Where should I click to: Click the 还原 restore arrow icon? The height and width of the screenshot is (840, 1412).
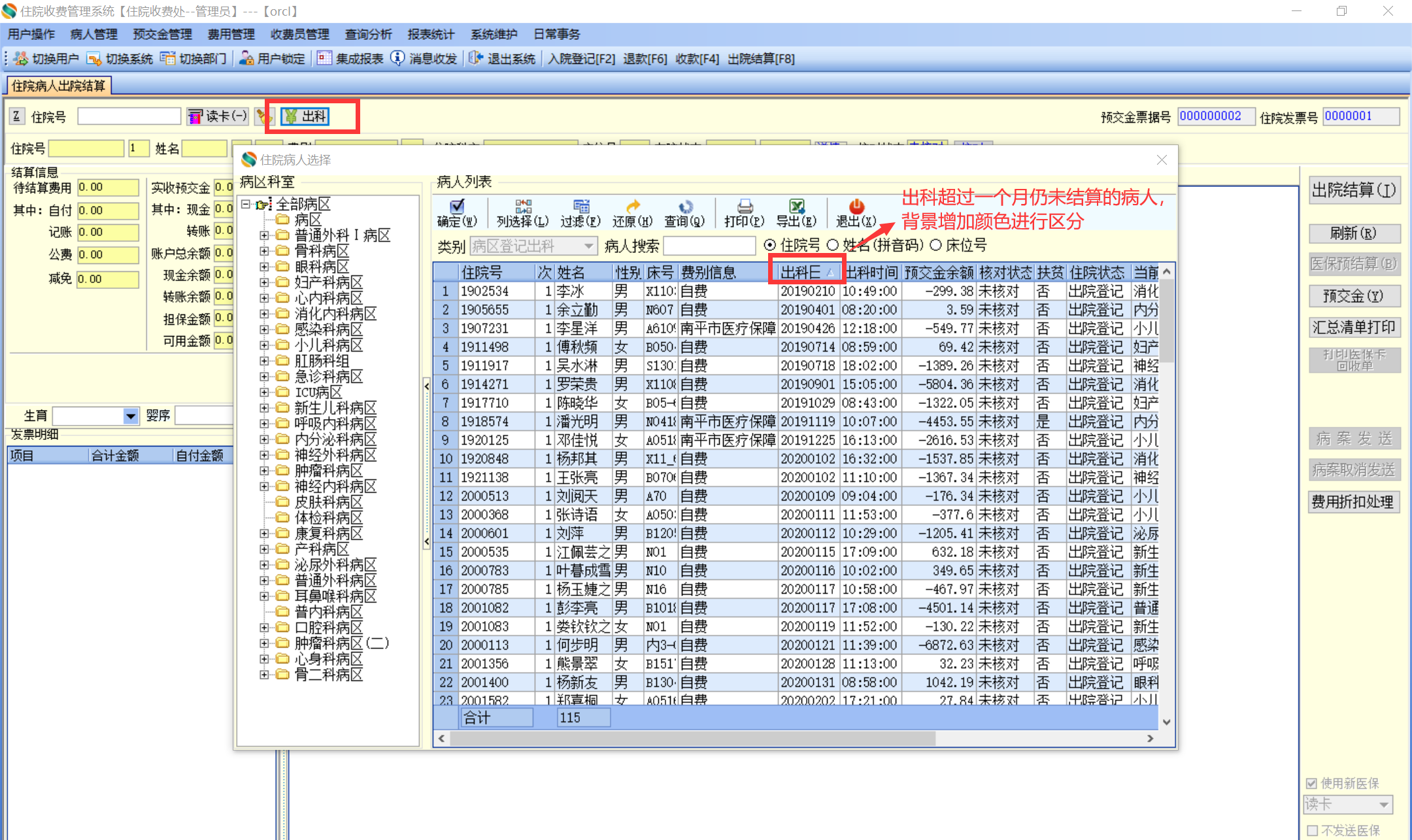[x=632, y=207]
